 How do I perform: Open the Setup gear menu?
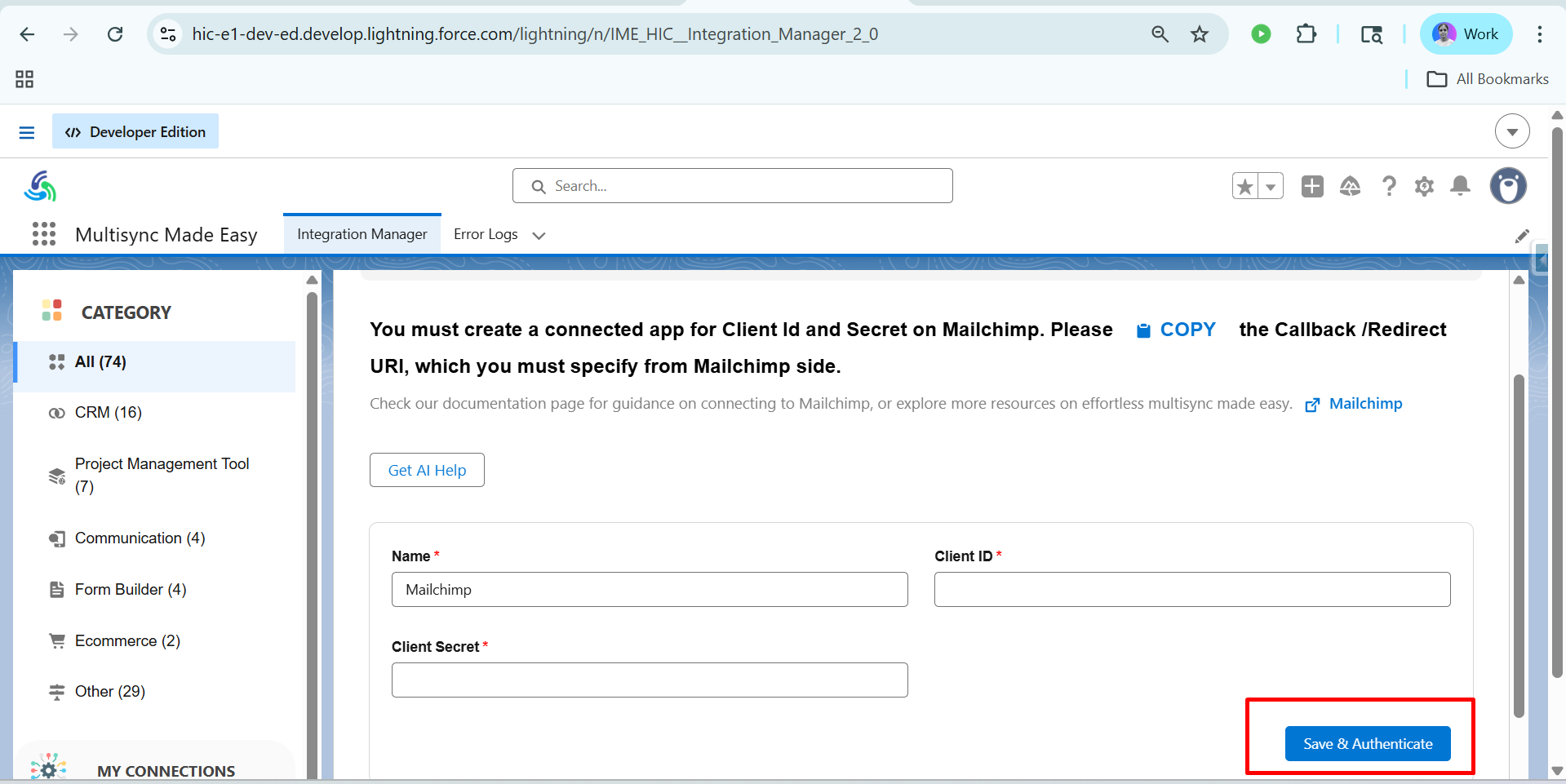1424,187
